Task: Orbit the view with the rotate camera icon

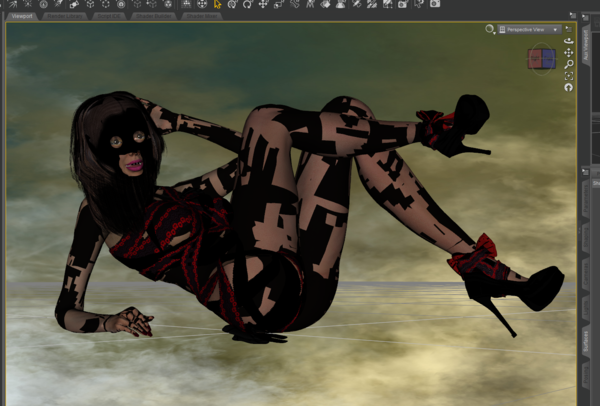Action: click(569, 41)
